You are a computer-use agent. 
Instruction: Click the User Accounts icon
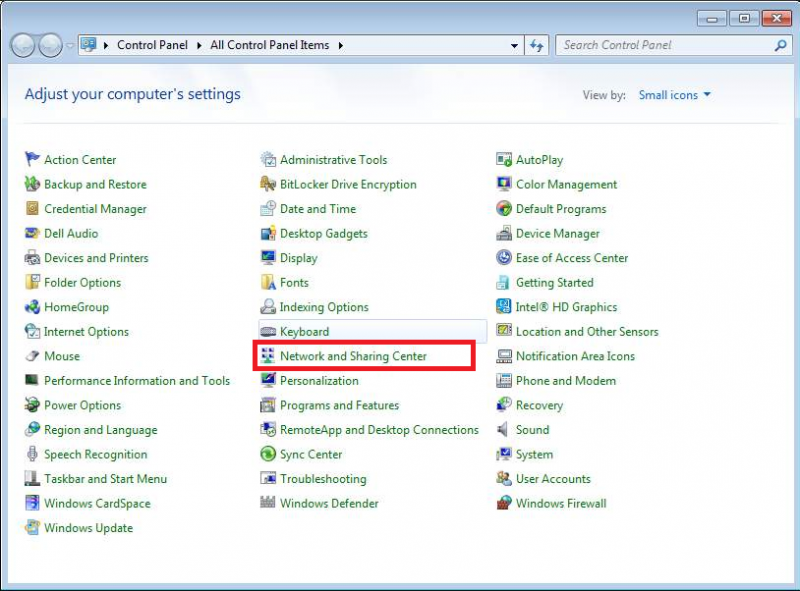tap(504, 478)
